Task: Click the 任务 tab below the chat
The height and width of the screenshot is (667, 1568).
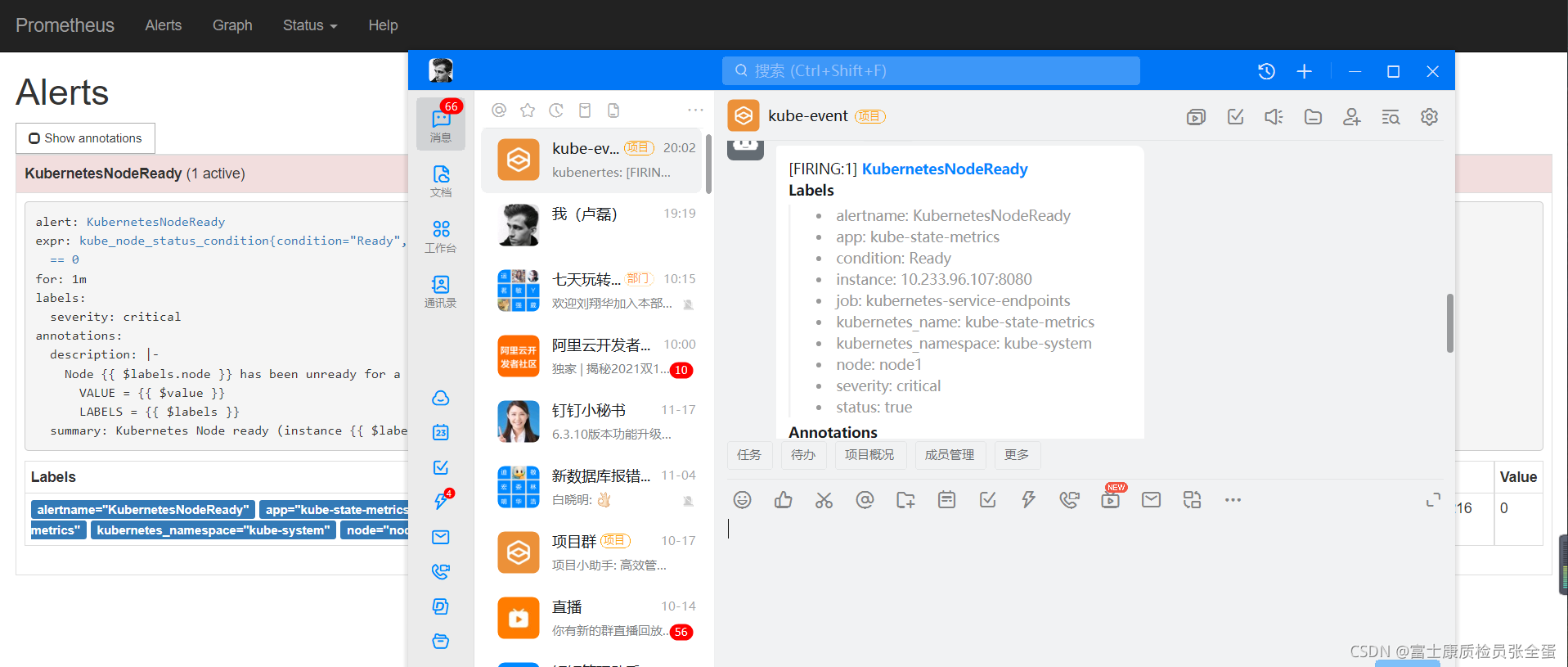Action: 749,454
